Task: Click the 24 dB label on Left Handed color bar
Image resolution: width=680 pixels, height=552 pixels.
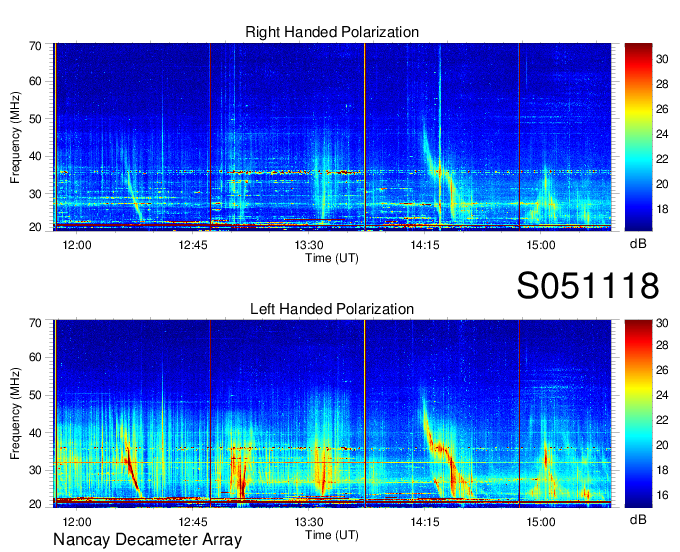Action: pos(662,395)
